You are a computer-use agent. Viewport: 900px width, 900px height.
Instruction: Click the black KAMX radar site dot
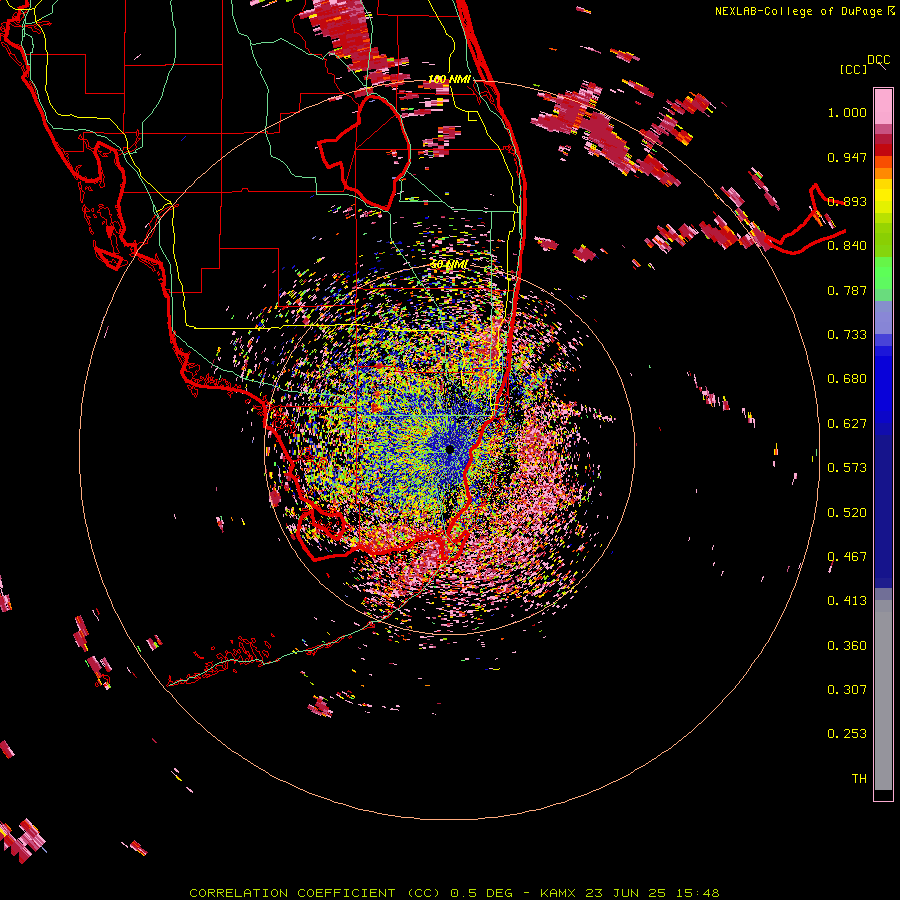tap(450, 449)
